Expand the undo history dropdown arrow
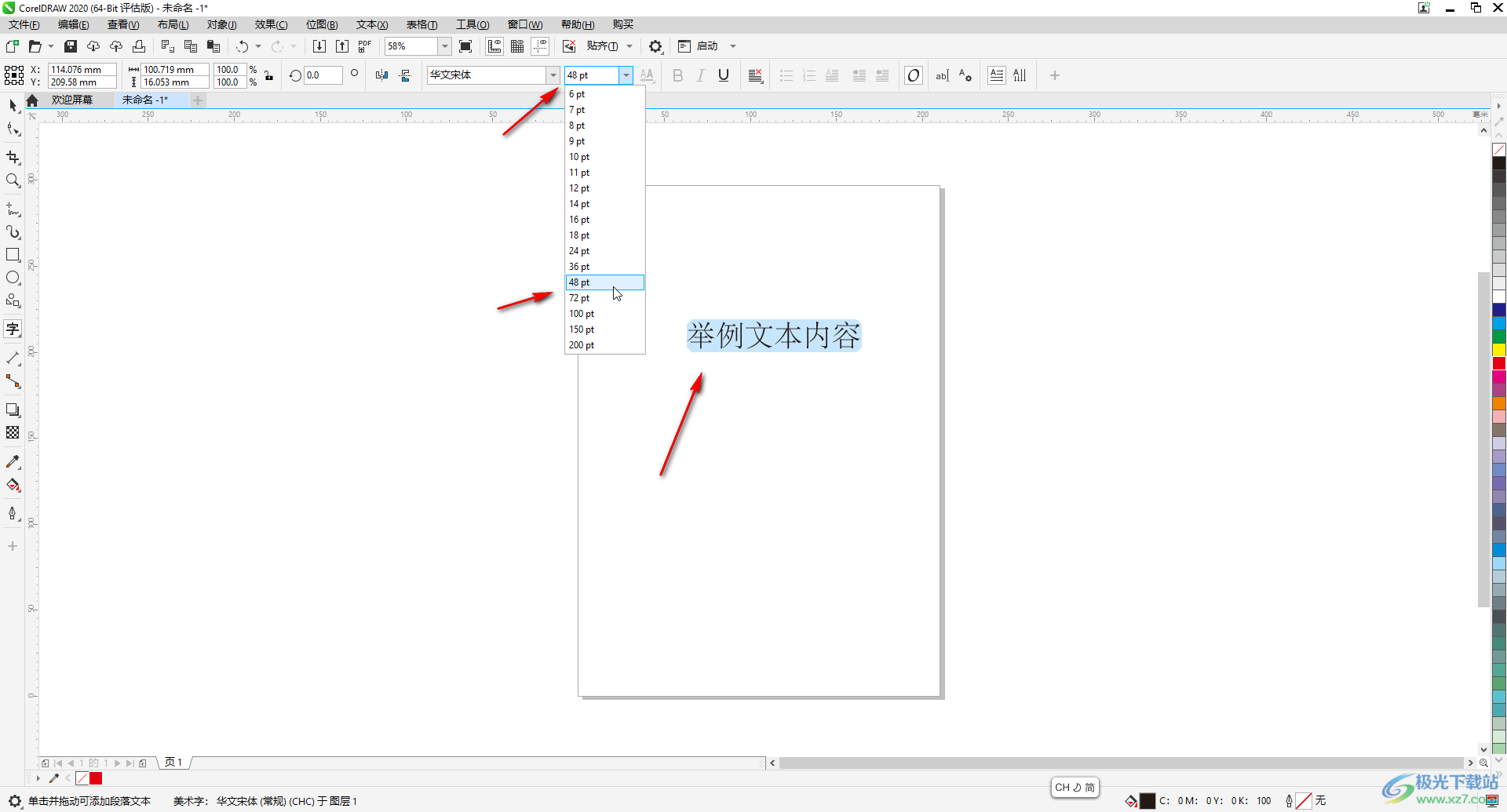 tap(258, 46)
